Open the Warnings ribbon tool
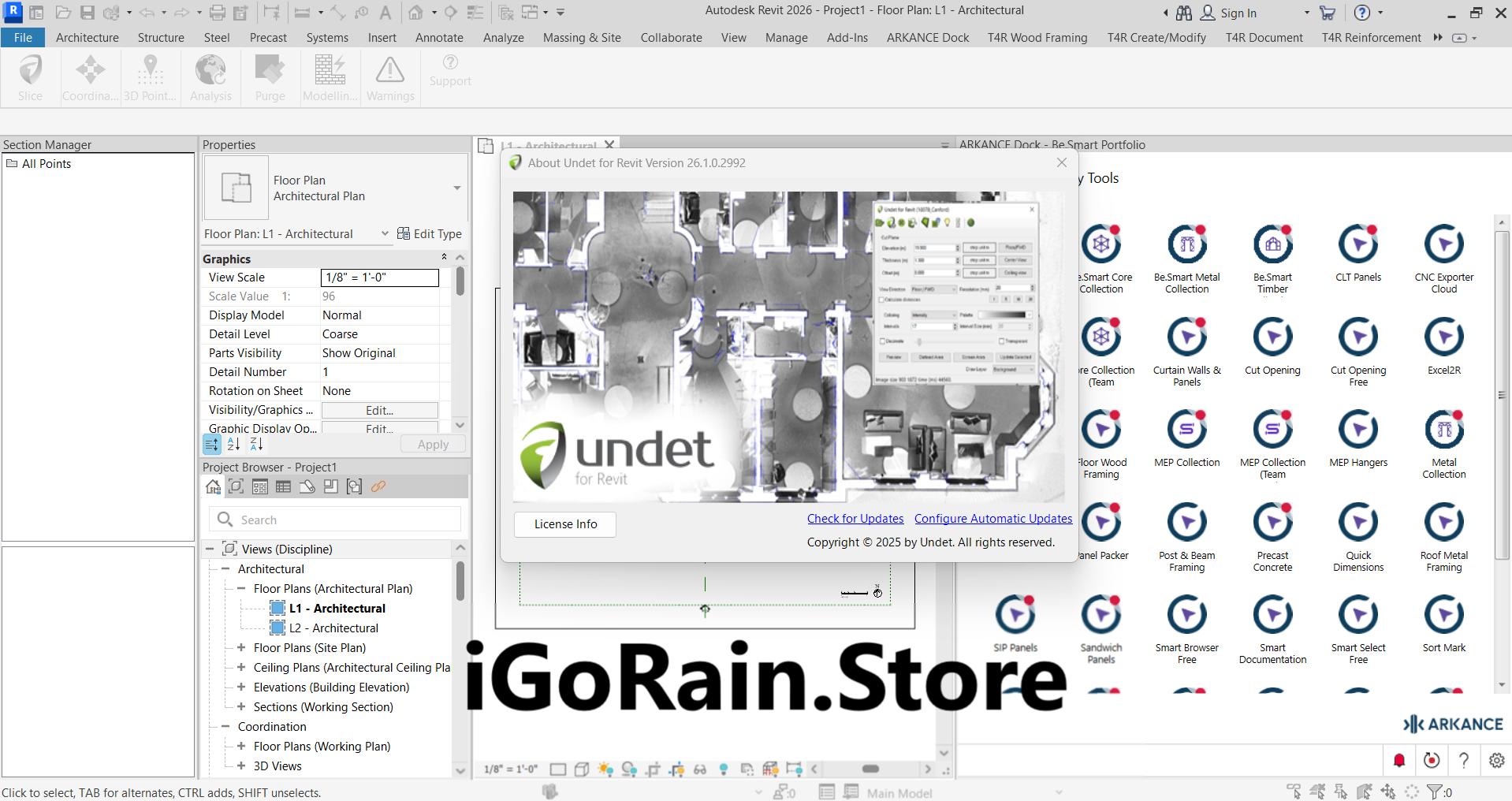 tap(390, 78)
